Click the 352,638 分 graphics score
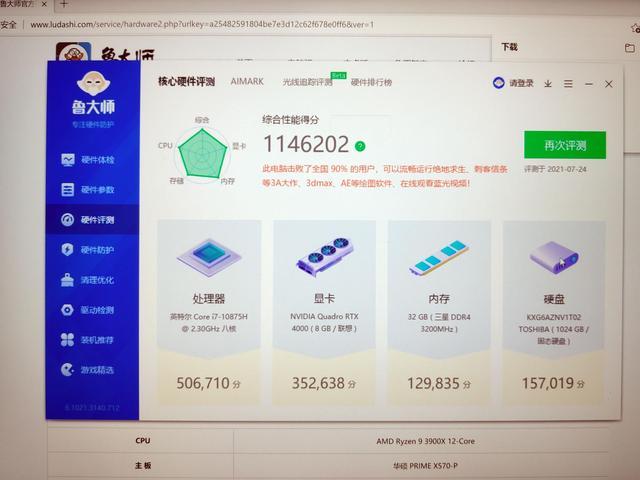640x480 pixels. [x=324, y=384]
